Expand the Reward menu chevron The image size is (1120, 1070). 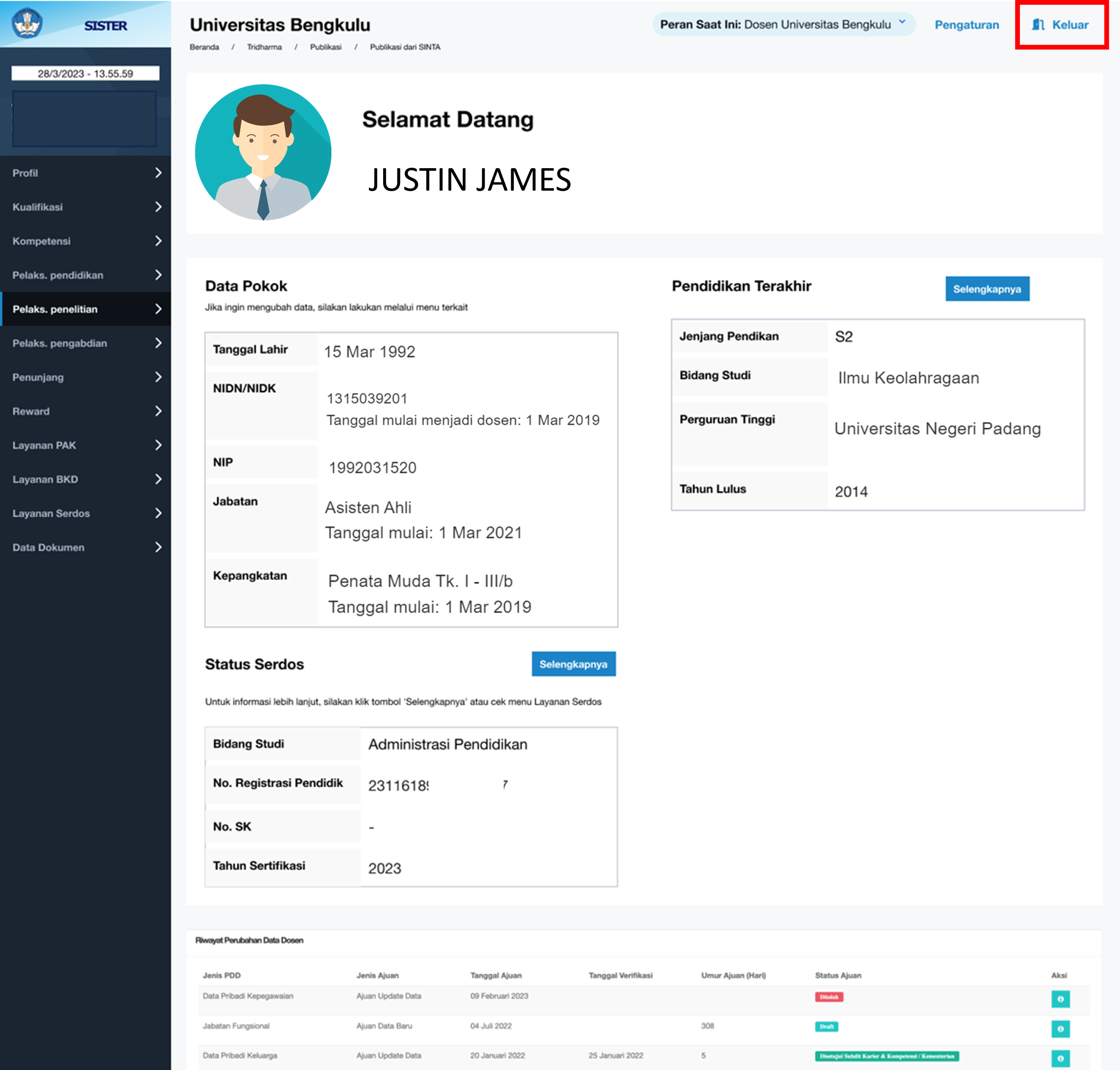(158, 411)
